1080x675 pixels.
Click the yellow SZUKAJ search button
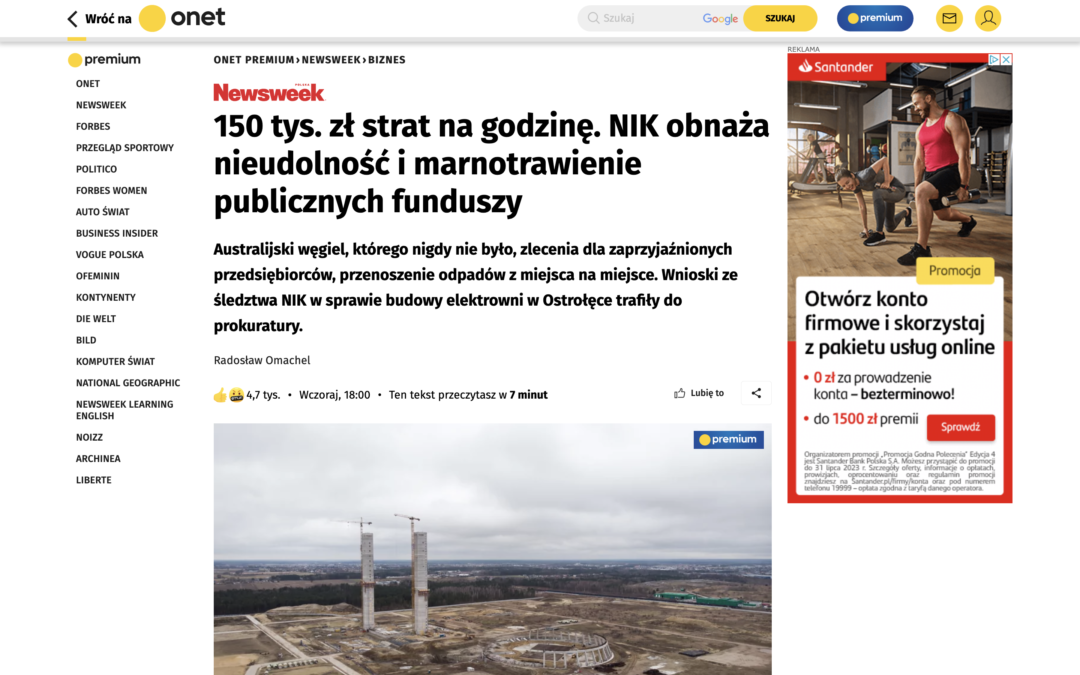pyautogui.click(x=780, y=19)
